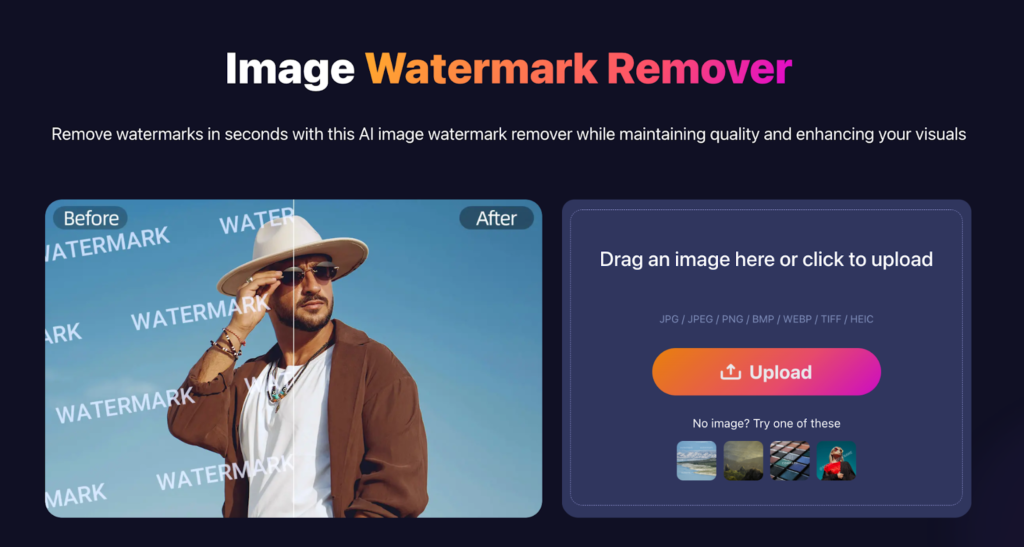
Task: Click the Image Watermark Remover heading
Action: (508, 69)
